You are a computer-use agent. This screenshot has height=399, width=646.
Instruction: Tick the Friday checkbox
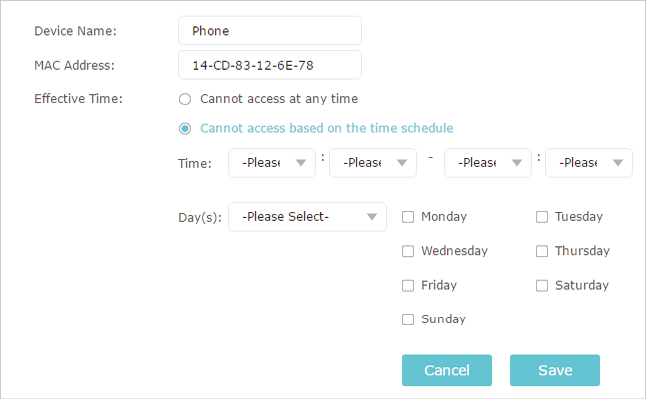(408, 286)
